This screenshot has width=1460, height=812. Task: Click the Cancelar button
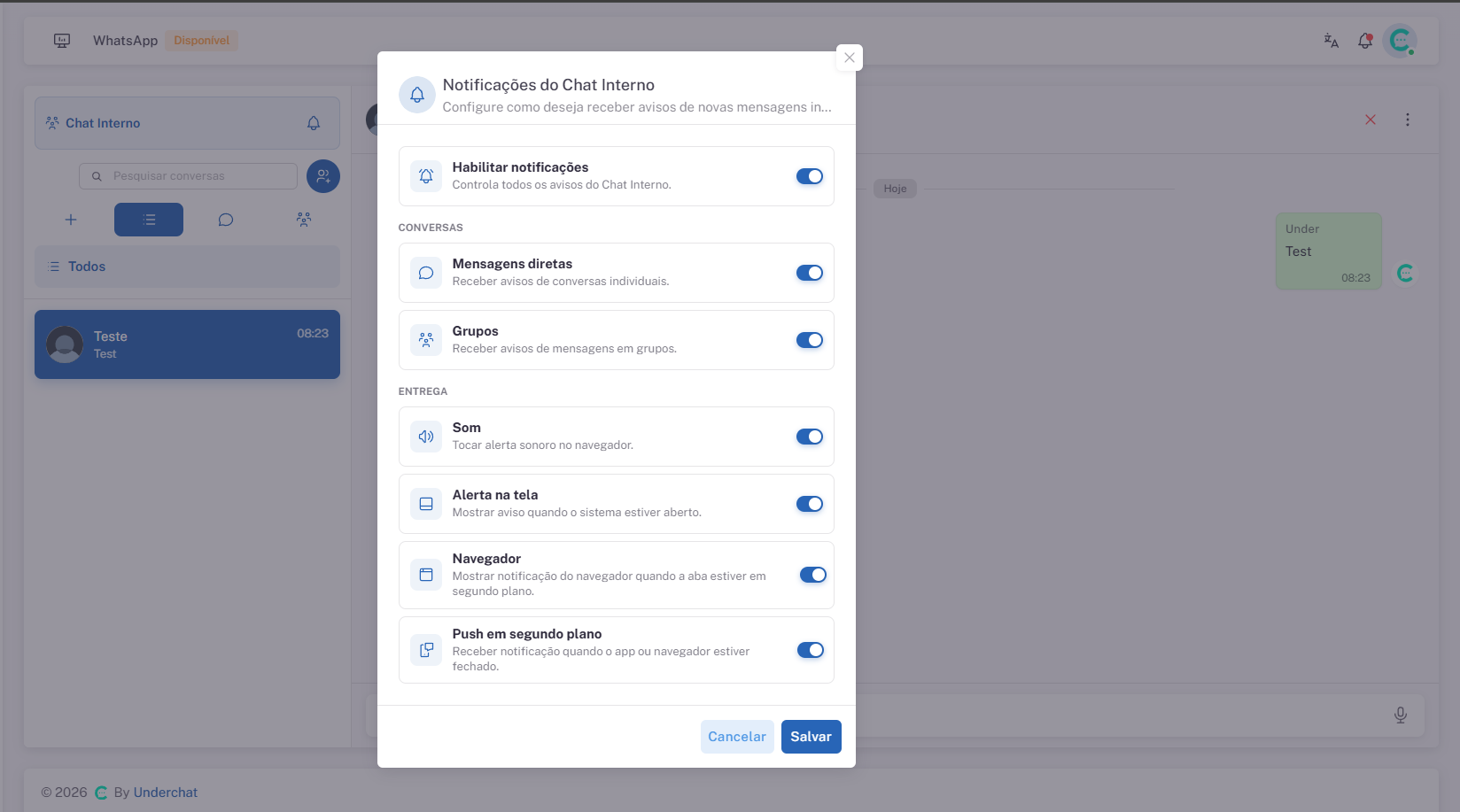[x=737, y=737]
